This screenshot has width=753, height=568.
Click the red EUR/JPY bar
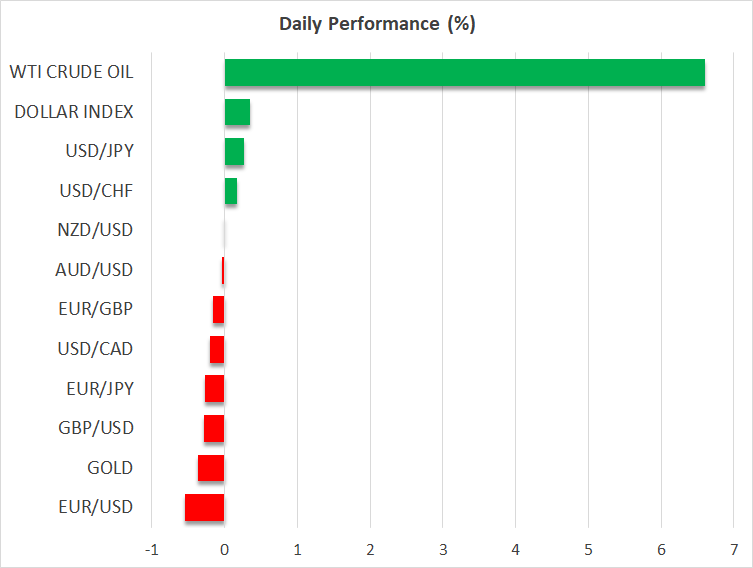215,389
